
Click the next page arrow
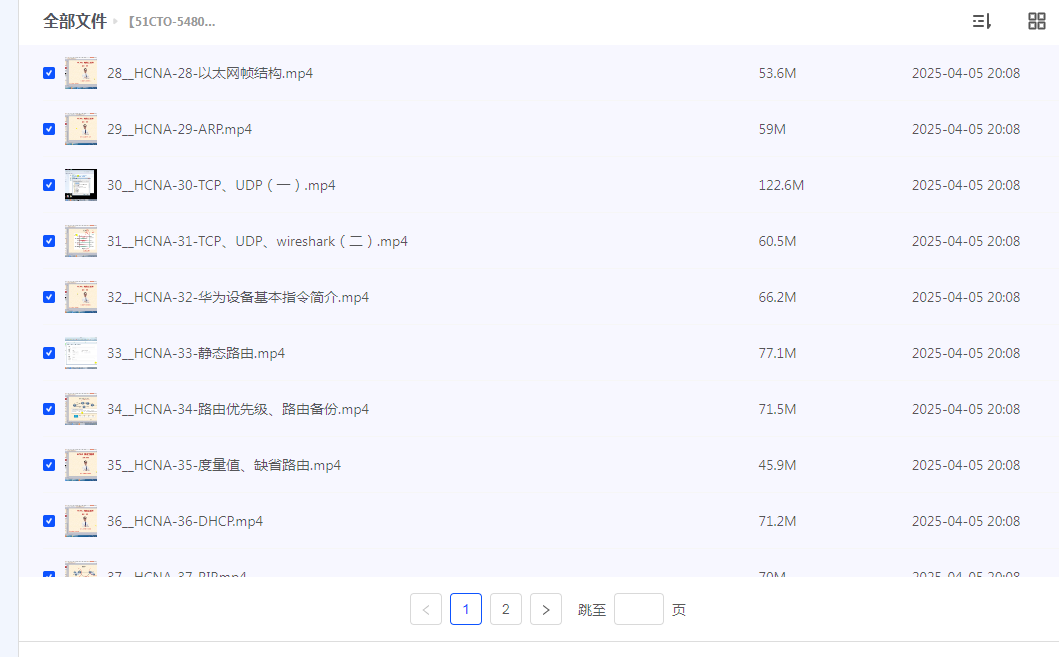tap(545, 609)
